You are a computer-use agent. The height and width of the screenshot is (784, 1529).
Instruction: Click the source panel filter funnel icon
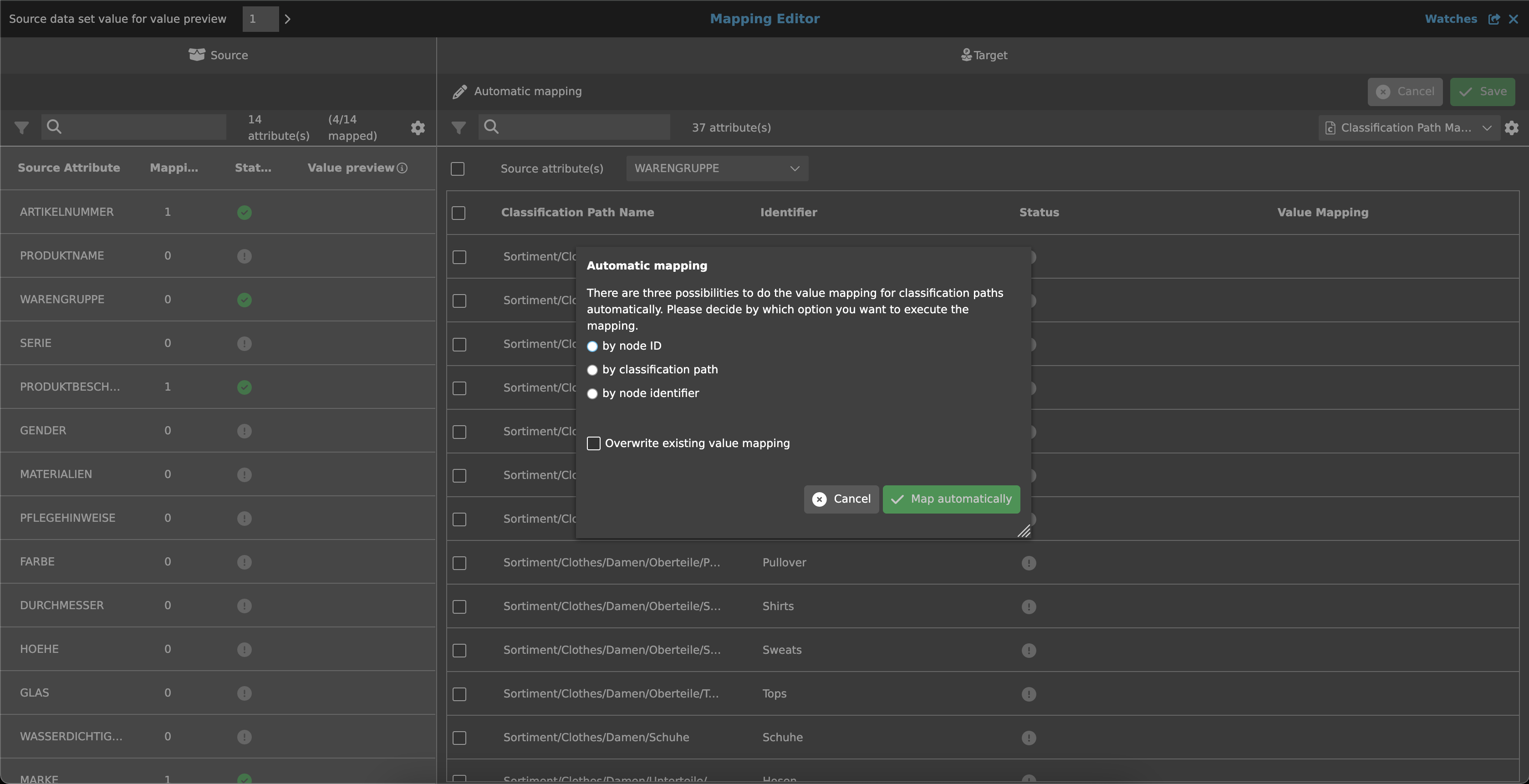click(21, 127)
